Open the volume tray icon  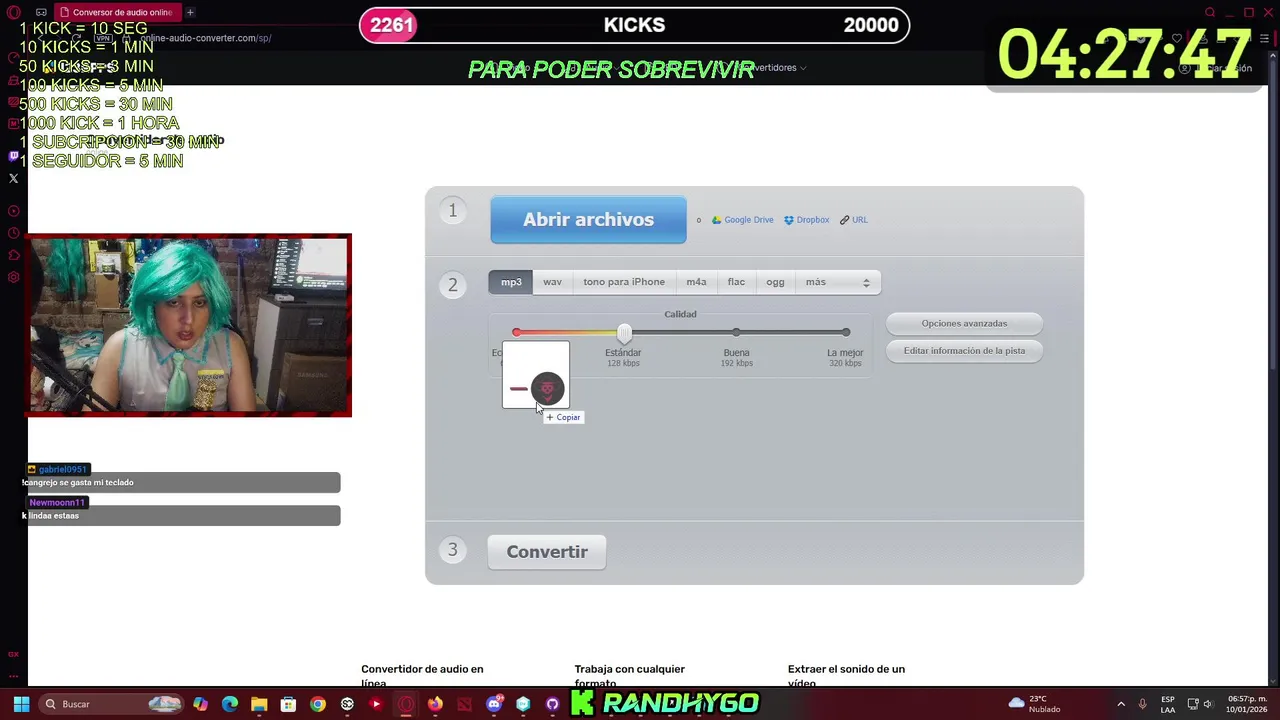point(1208,704)
